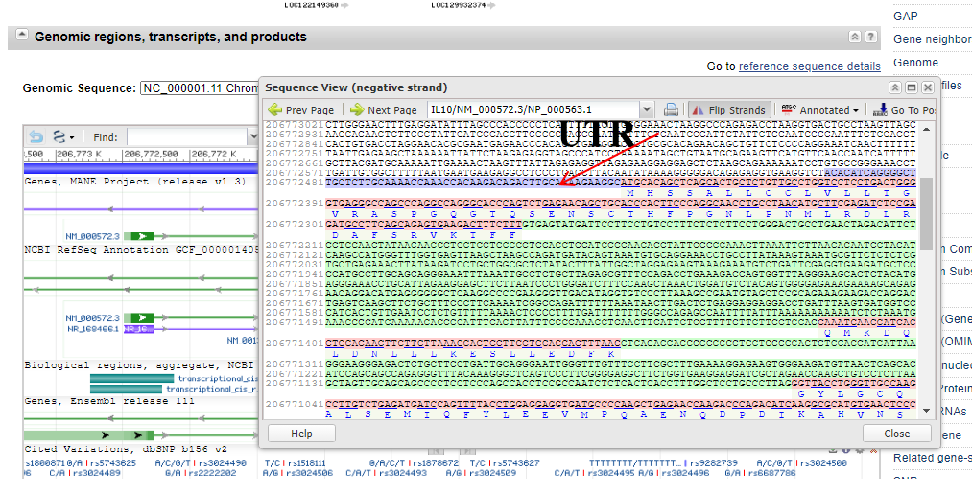
Task: Open the Annotated dropdown menu
Action: click(820, 109)
